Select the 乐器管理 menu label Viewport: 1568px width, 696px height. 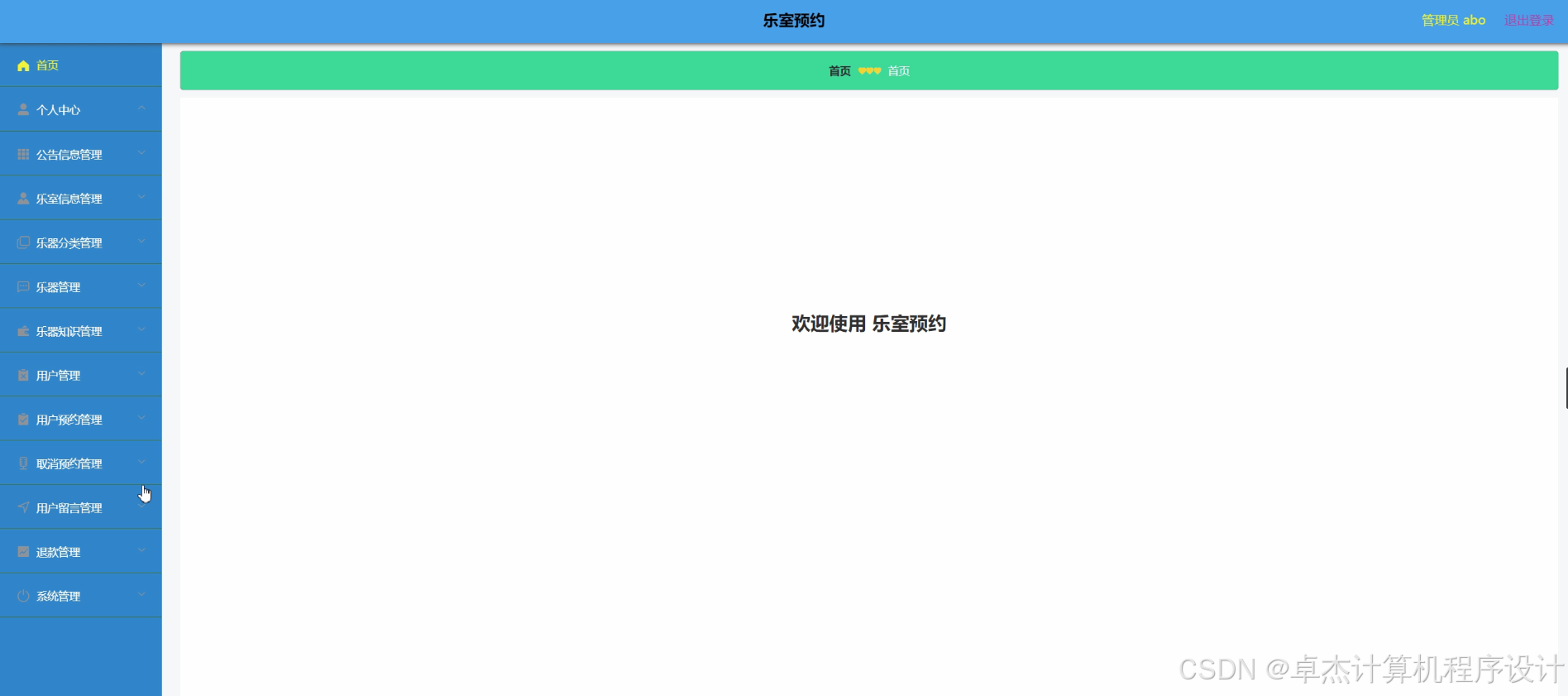tap(58, 287)
